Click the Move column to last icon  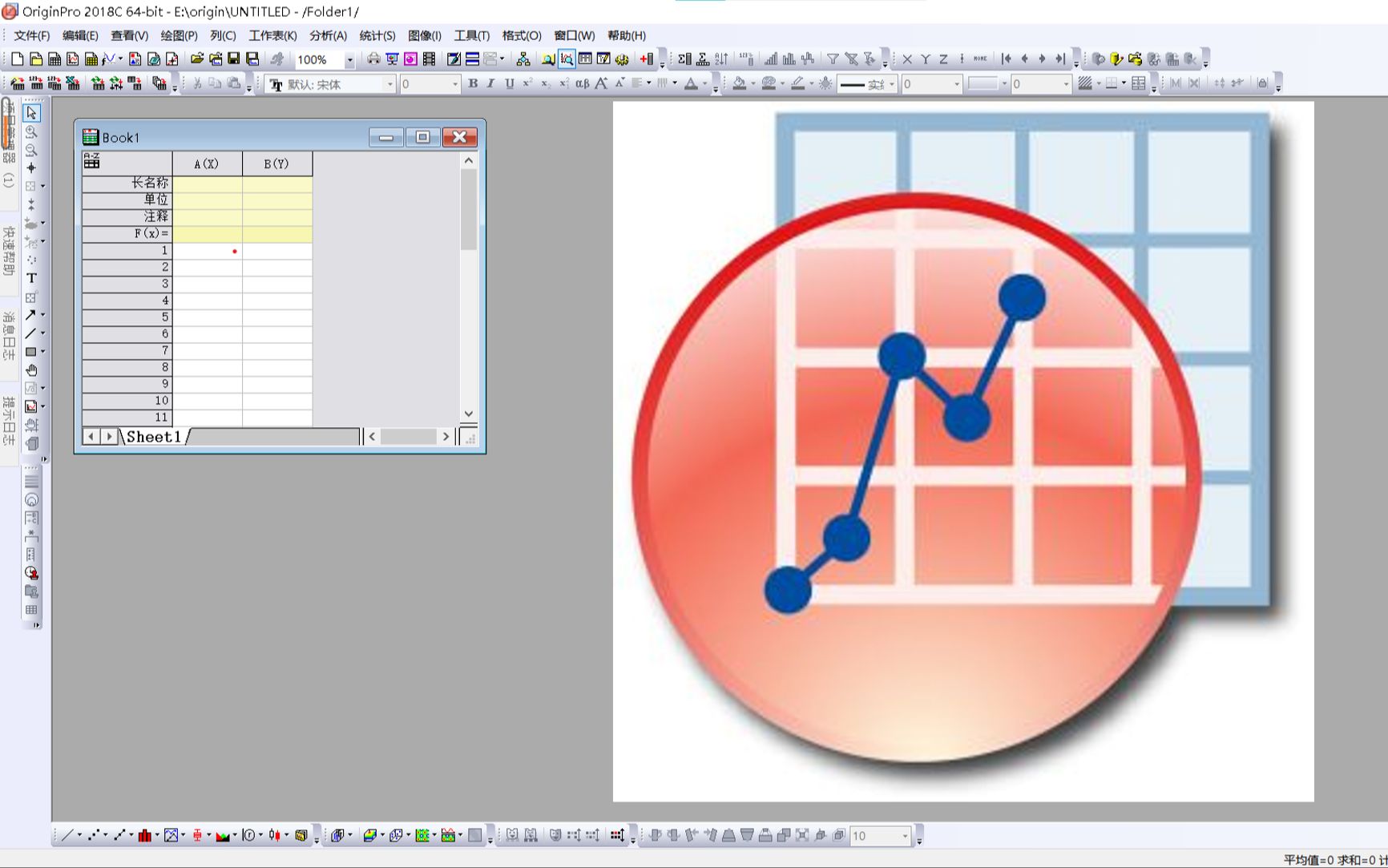coord(1060,59)
